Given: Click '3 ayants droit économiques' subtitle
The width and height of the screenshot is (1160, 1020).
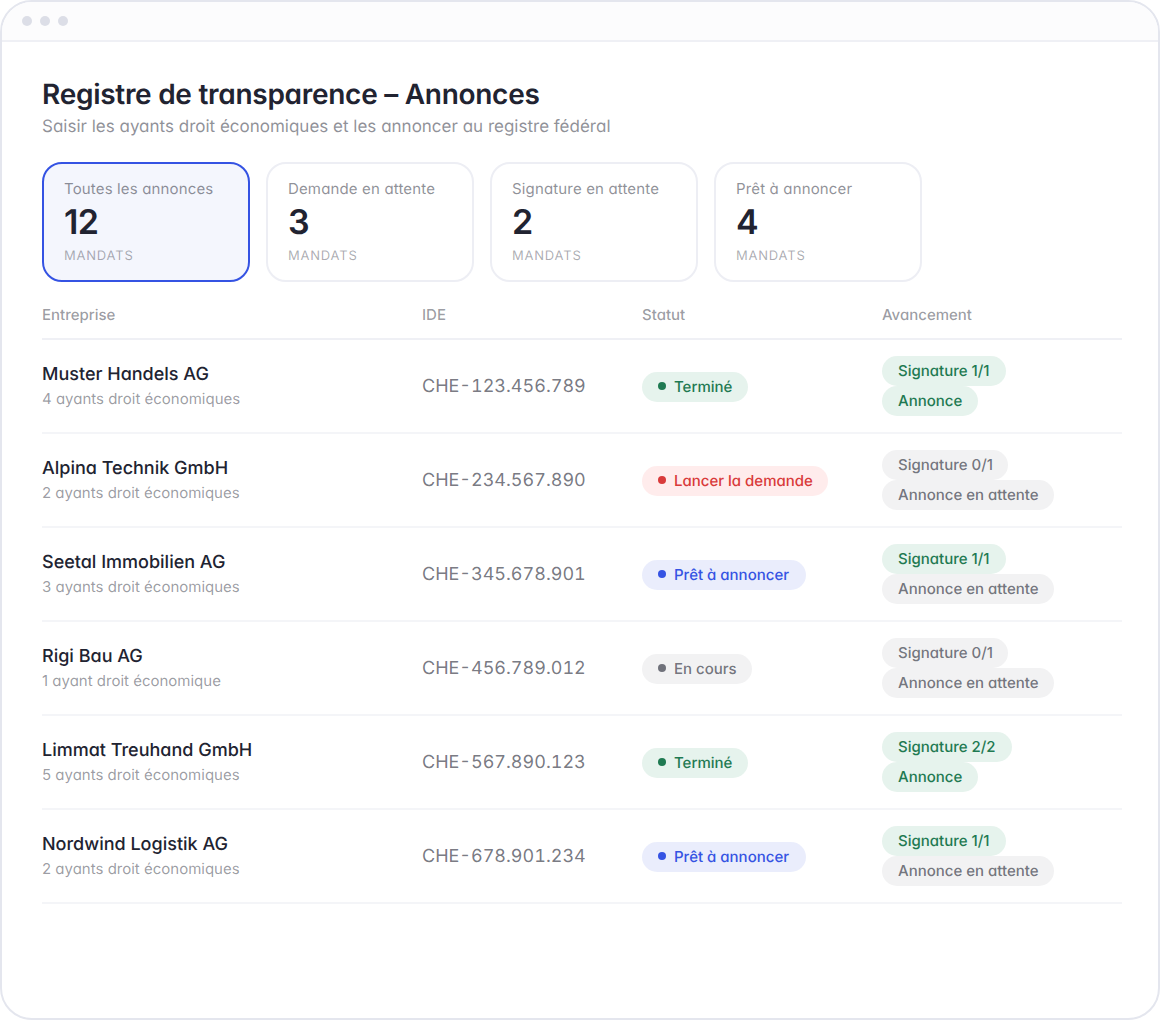Looking at the screenshot, I should click(x=141, y=587).
